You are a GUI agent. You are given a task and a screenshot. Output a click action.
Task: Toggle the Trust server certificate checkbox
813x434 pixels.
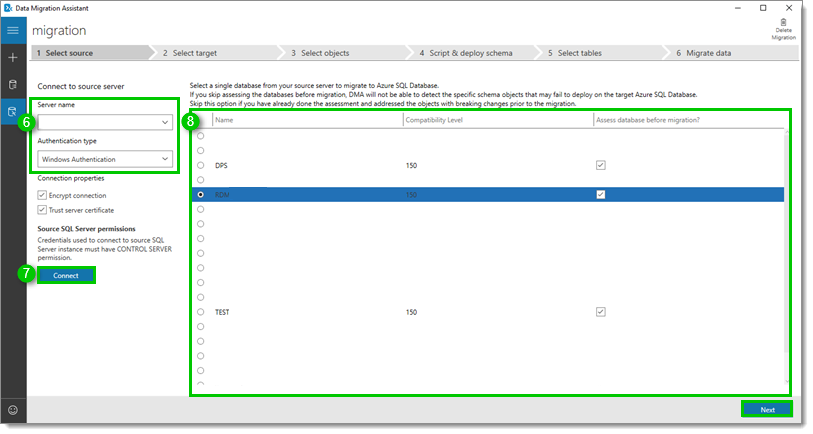tap(42, 210)
